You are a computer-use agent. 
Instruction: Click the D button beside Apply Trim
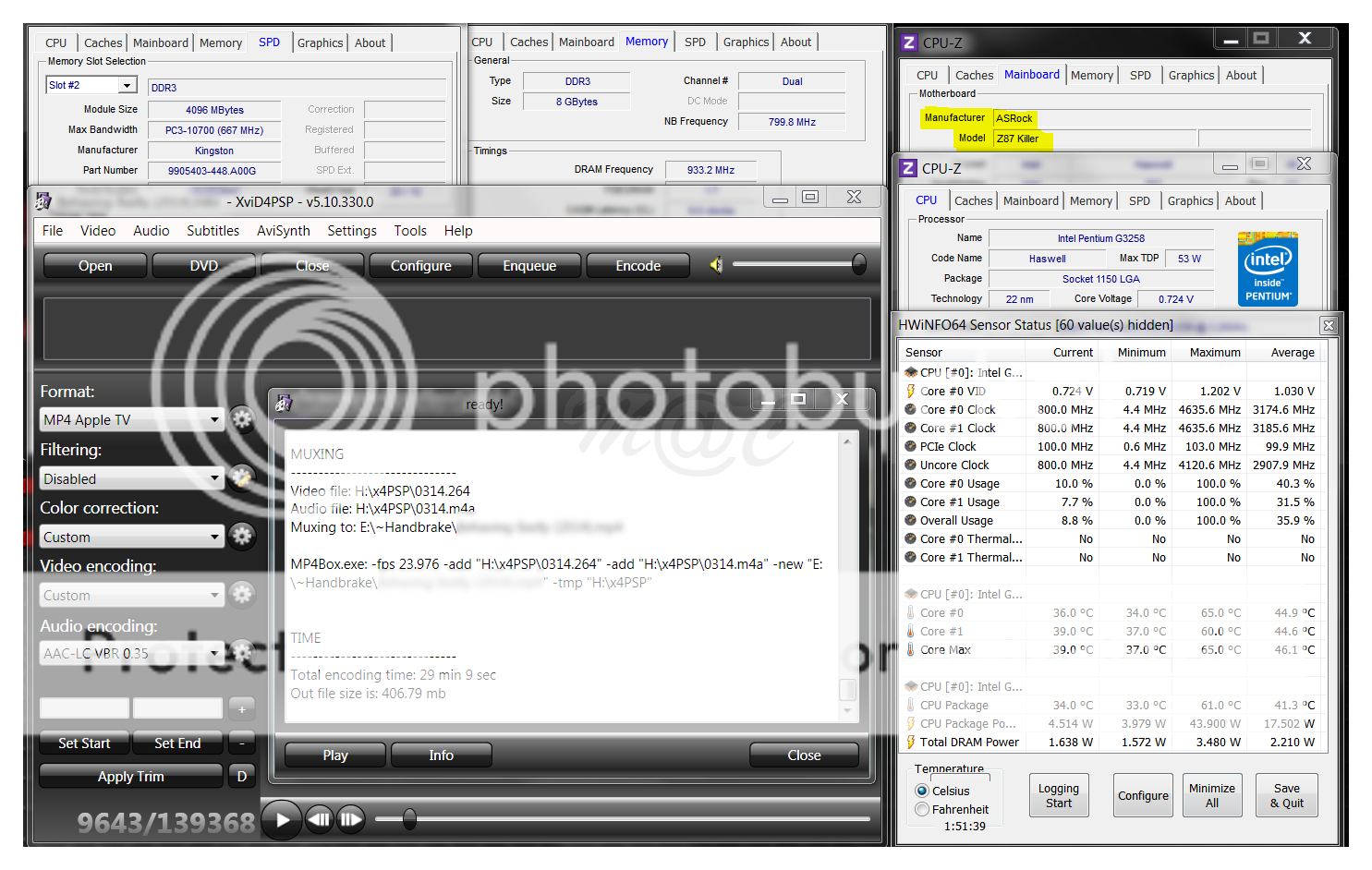pyautogui.click(x=241, y=776)
